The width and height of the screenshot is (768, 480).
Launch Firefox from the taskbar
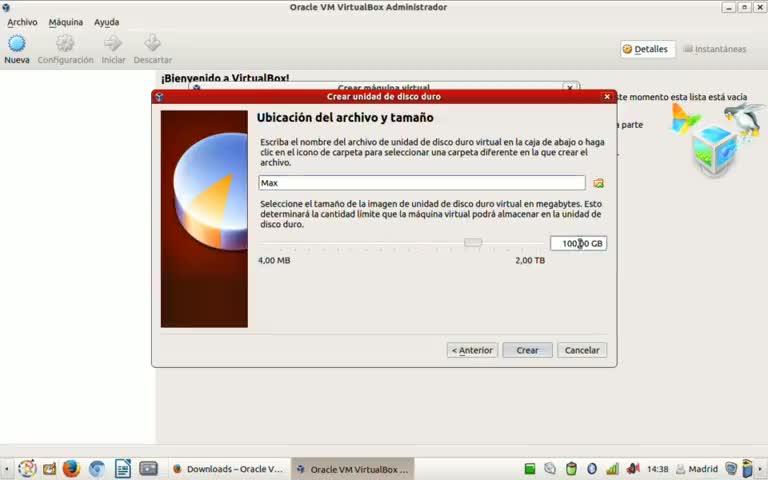[72, 469]
